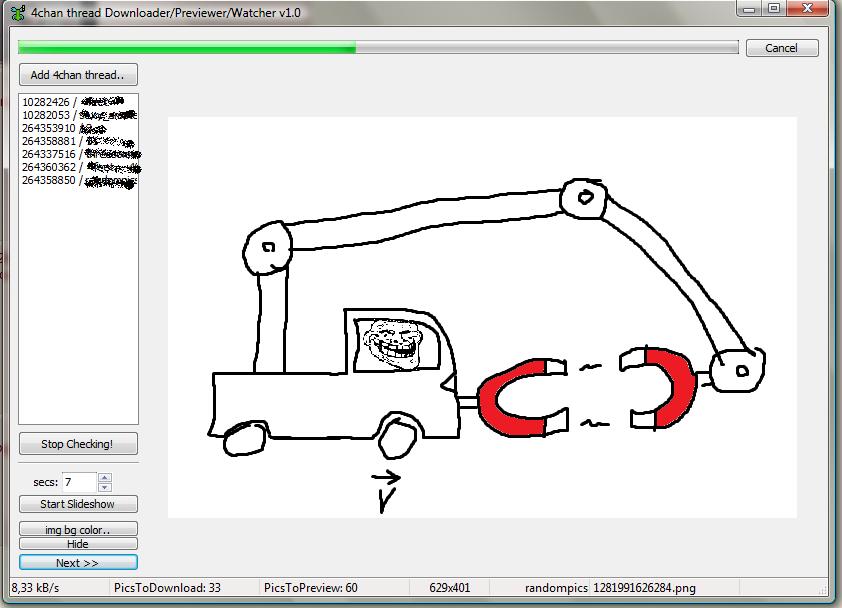This screenshot has height=608, width=842.
Task: Click Stop Checking! button
Action: [78, 444]
